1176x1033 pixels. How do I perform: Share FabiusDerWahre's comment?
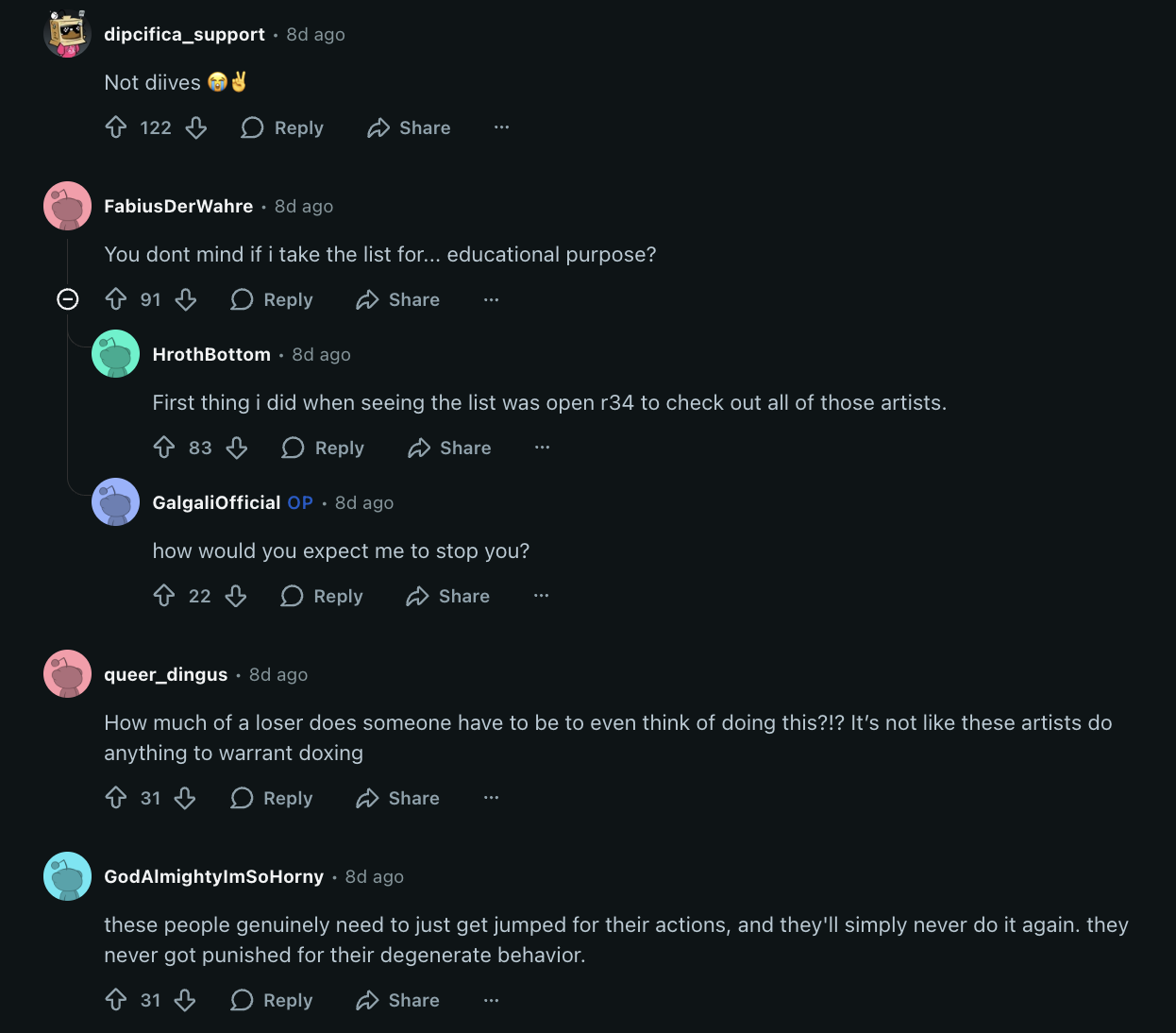[398, 299]
